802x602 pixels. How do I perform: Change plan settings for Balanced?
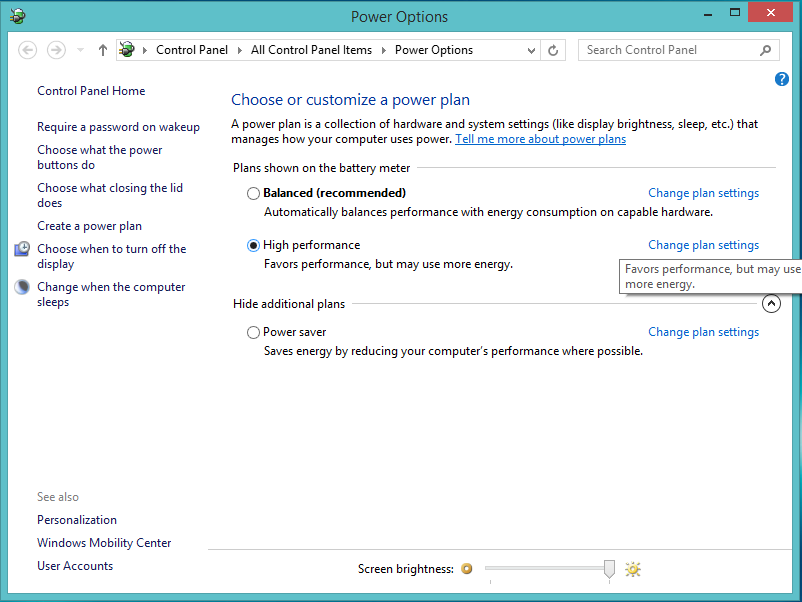pyautogui.click(x=703, y=193)
